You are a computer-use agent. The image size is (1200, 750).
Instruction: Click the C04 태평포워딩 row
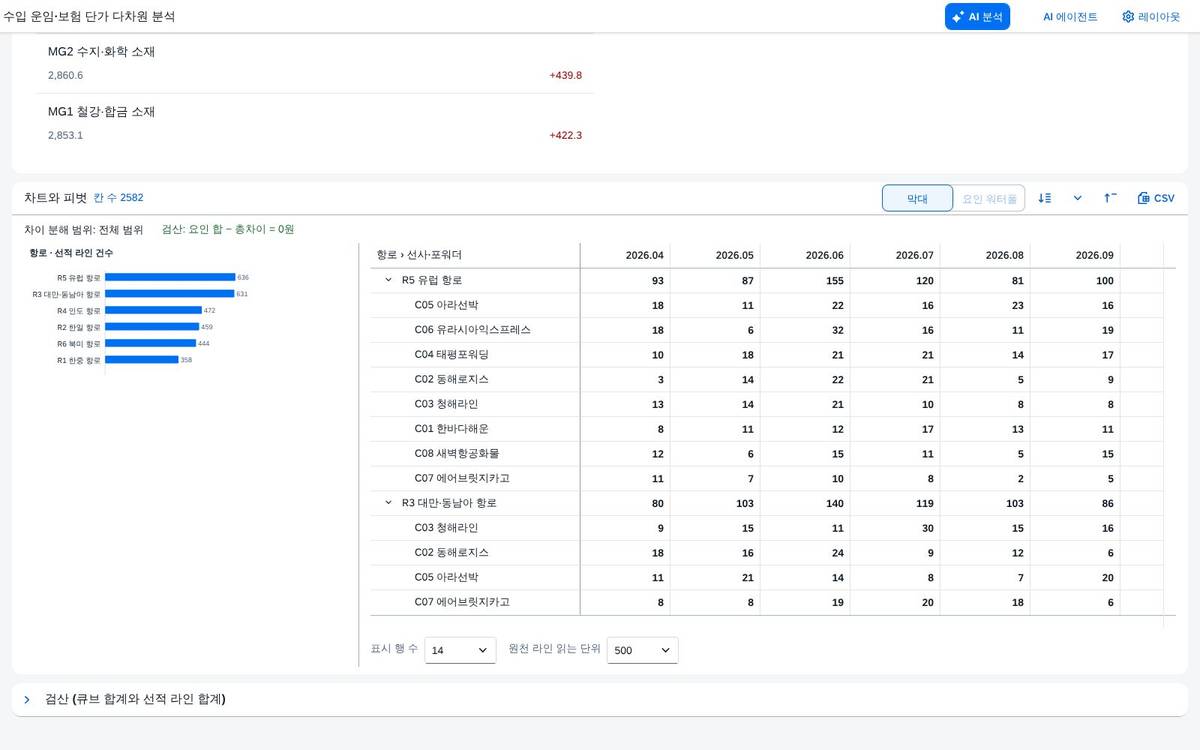766,355
